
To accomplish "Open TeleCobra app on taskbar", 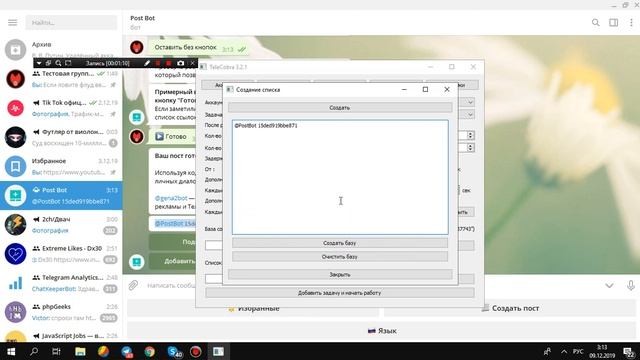I will click(218, 351).
